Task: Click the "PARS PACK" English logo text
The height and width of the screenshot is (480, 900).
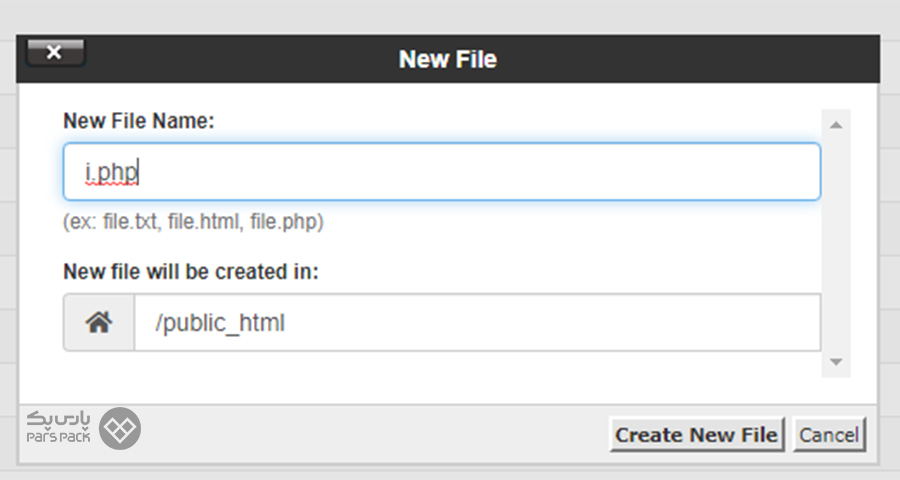Action: tap(59, 438)
